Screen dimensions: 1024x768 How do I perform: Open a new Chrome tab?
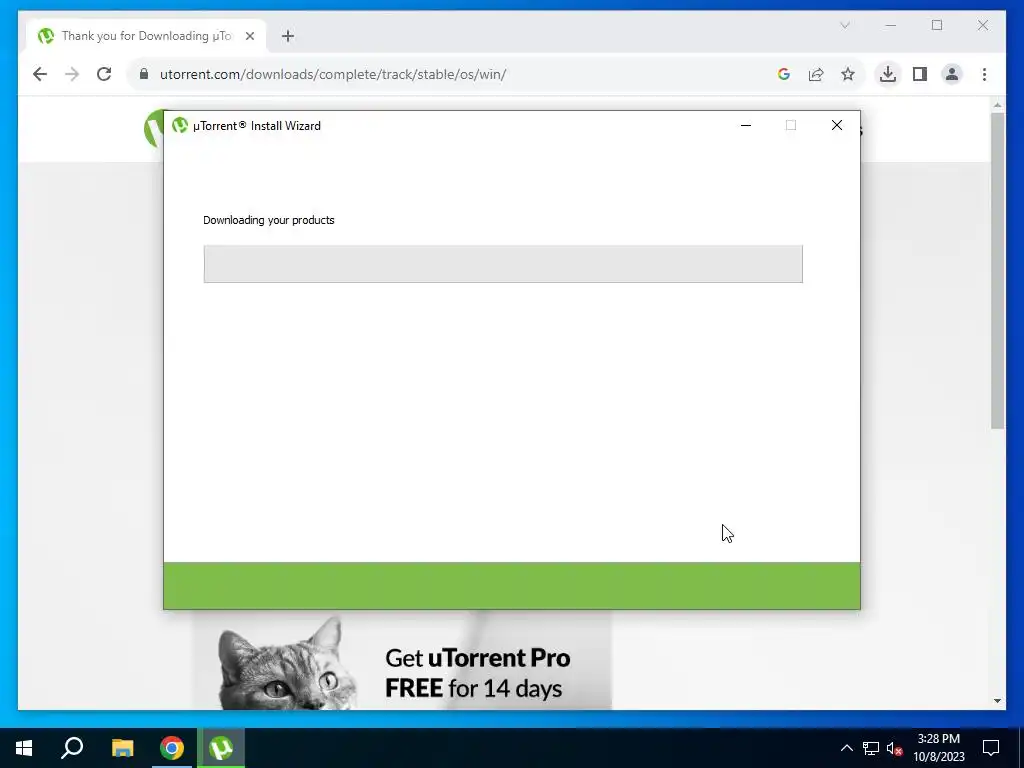click(288, 36)
